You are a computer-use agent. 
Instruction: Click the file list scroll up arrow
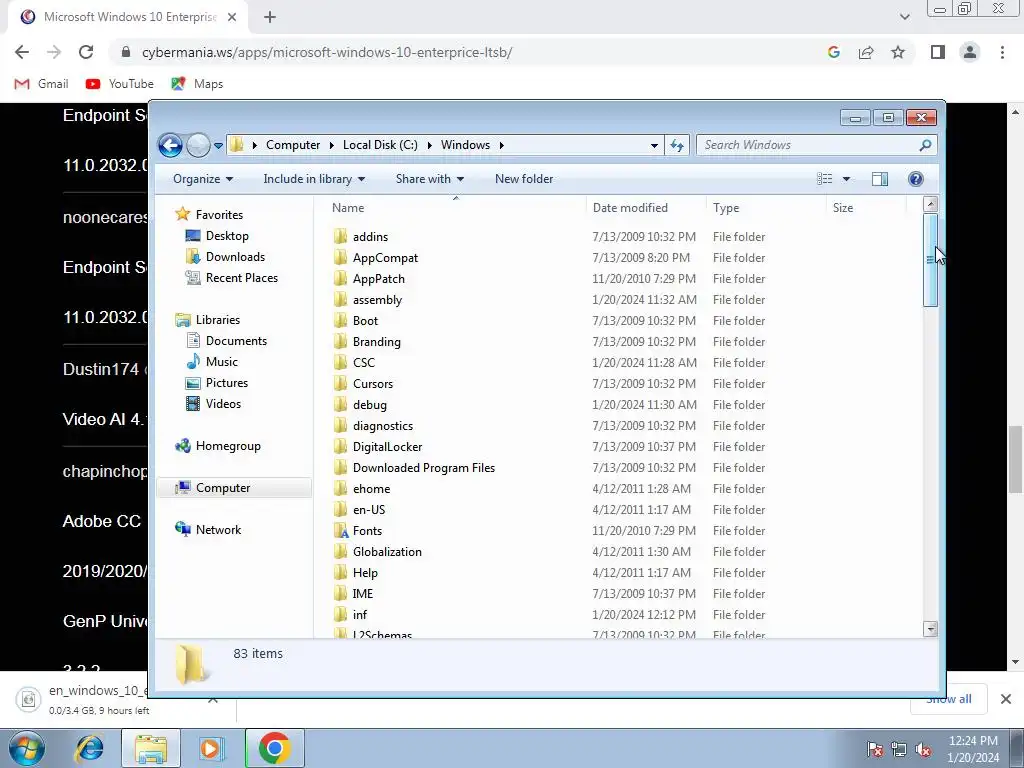931,204
